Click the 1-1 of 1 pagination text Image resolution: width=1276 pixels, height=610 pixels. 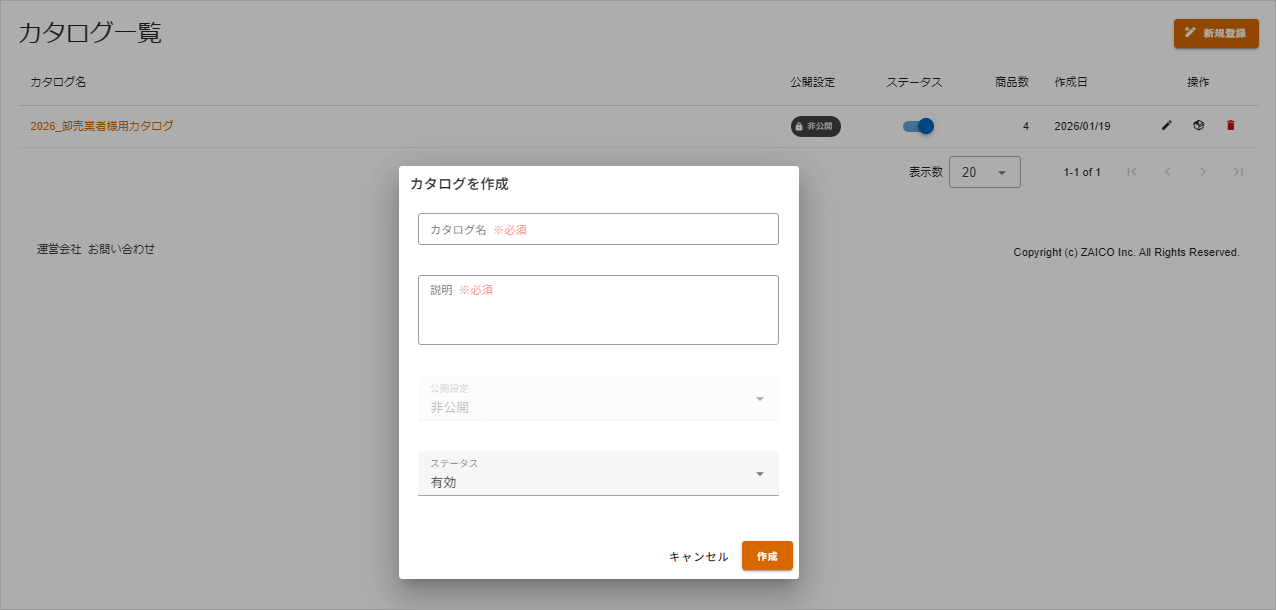(1082, 172)
